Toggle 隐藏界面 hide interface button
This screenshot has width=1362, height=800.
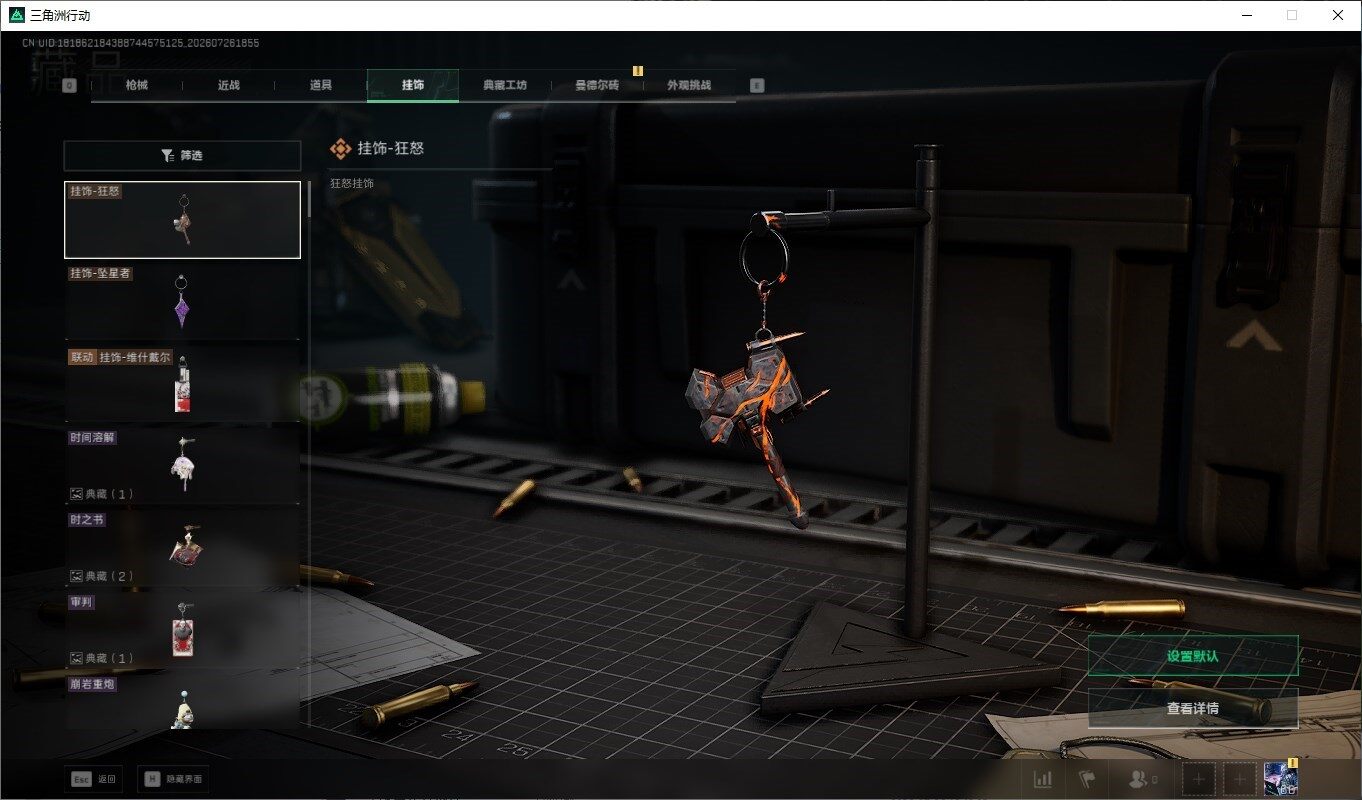[x=175, y=779]
